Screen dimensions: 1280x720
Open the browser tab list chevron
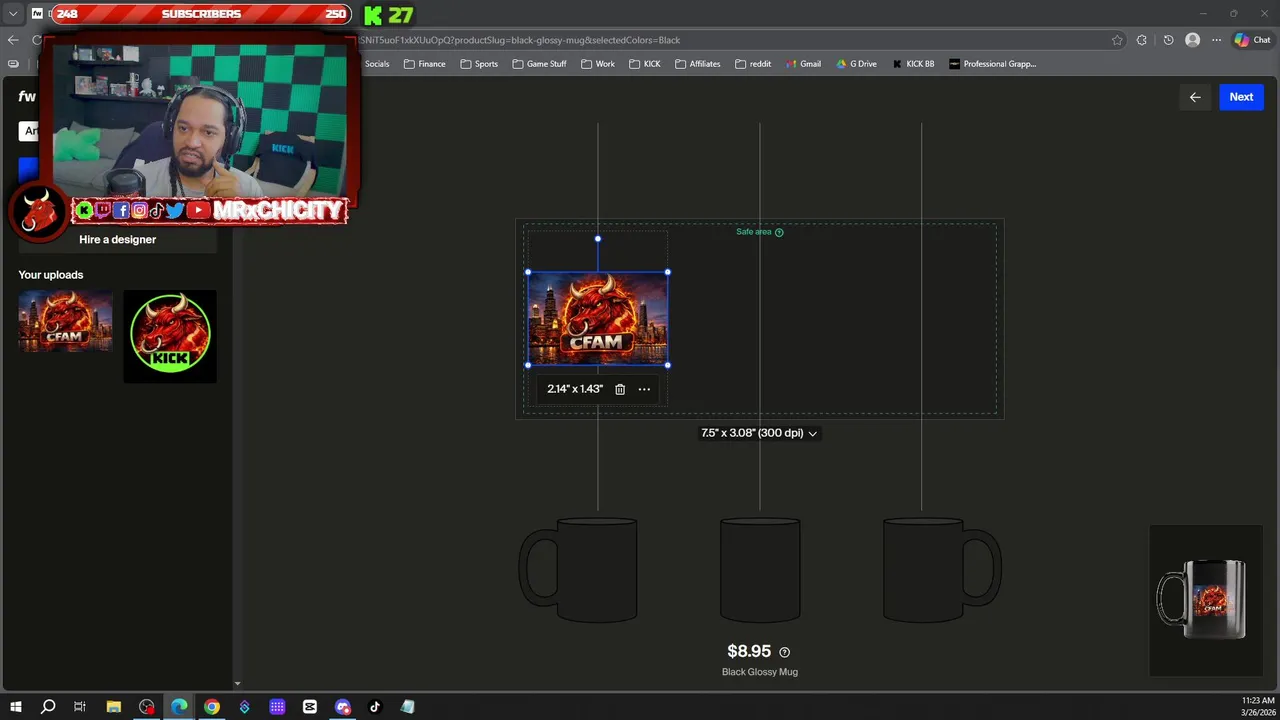pyautogui.click(x=13, y=14)
